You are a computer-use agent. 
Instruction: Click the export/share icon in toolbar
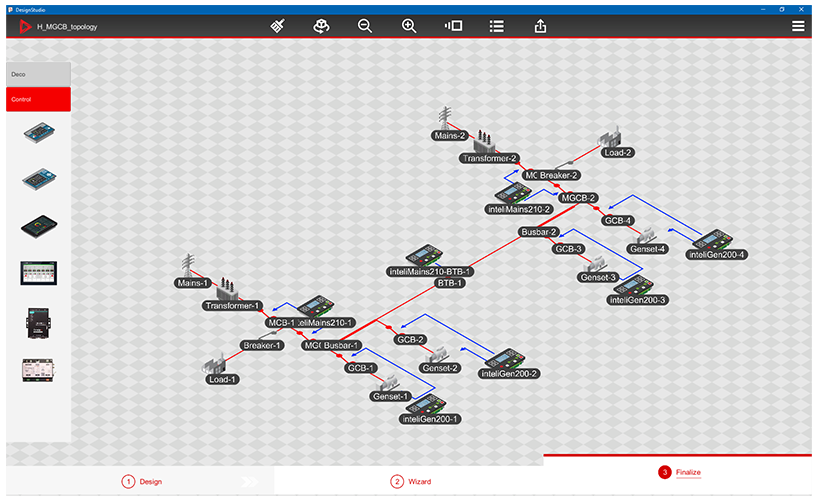tap(540, 27)
